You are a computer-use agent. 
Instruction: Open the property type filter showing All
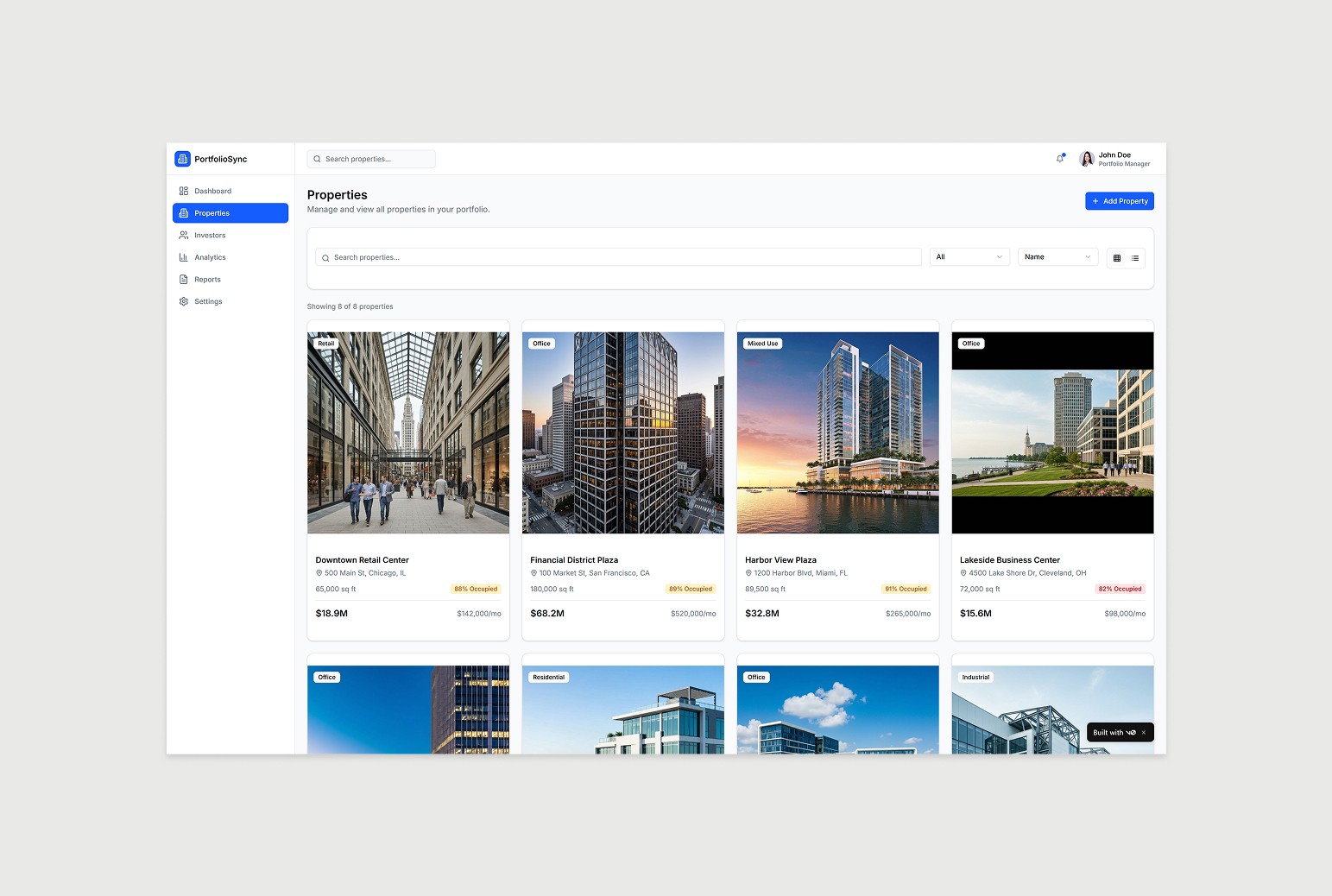pyautogui.click(x=968, y=256)
